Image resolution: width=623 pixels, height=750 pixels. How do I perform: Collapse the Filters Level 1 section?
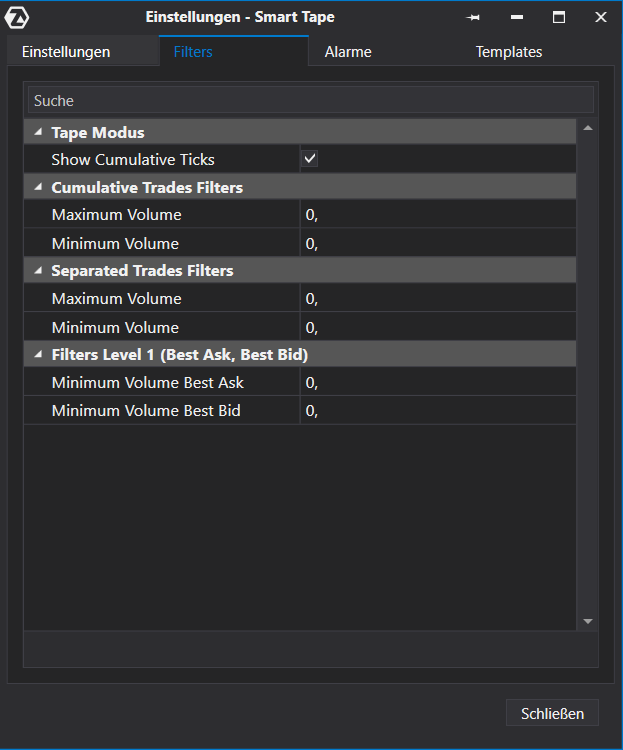click(x=38, y=354)
